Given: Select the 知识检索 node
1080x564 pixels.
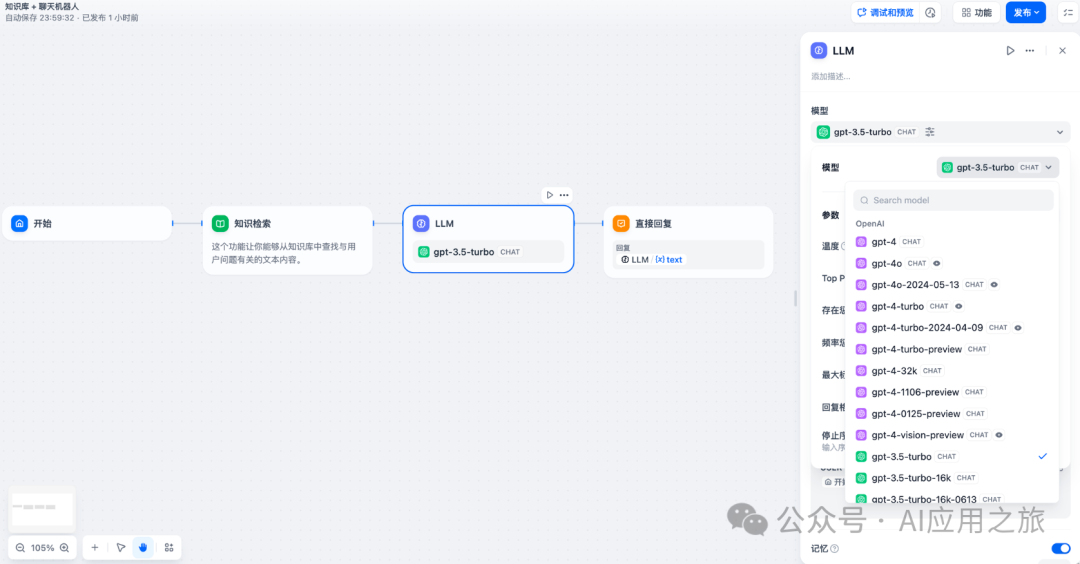Looking at the screenshot, I should [288, 240].
